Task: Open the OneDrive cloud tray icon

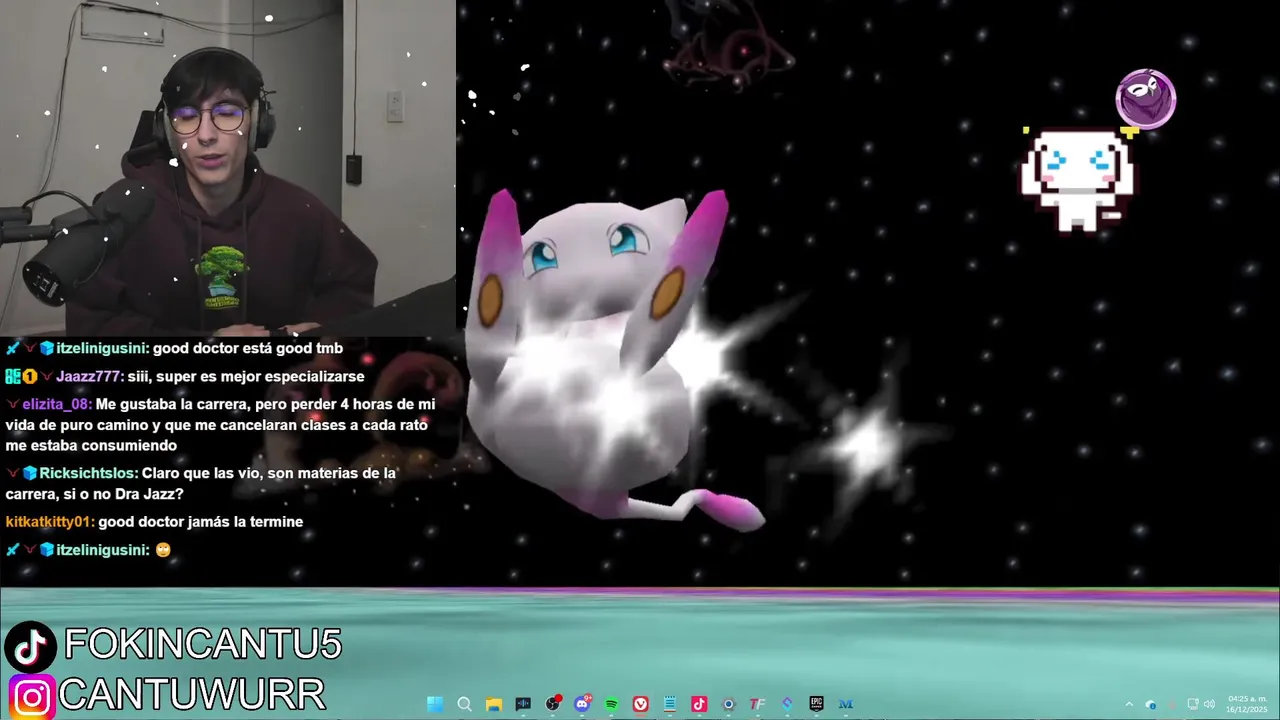Action: pyautogui.click(x=1150, y=705)
